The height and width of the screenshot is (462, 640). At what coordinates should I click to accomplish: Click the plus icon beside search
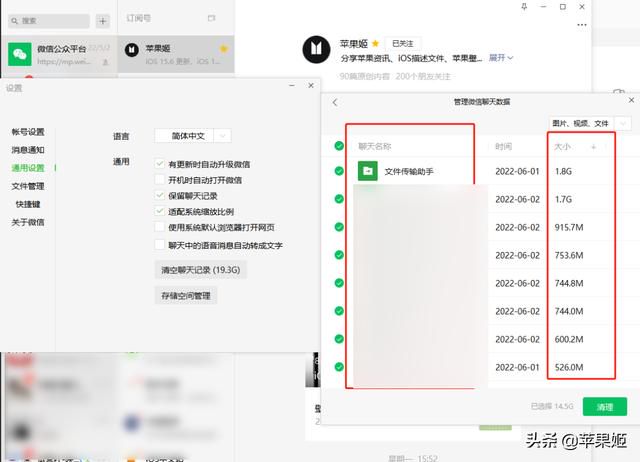click(102, 21)
